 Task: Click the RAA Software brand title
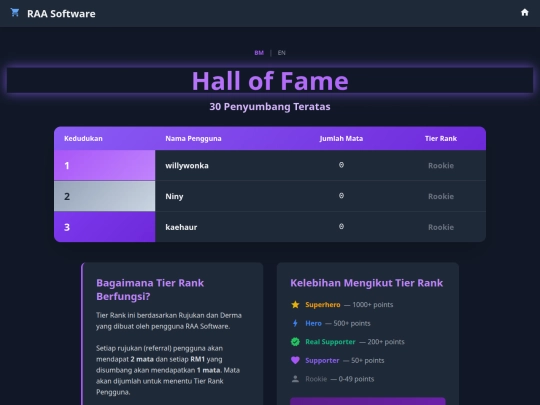click(61, 14)
